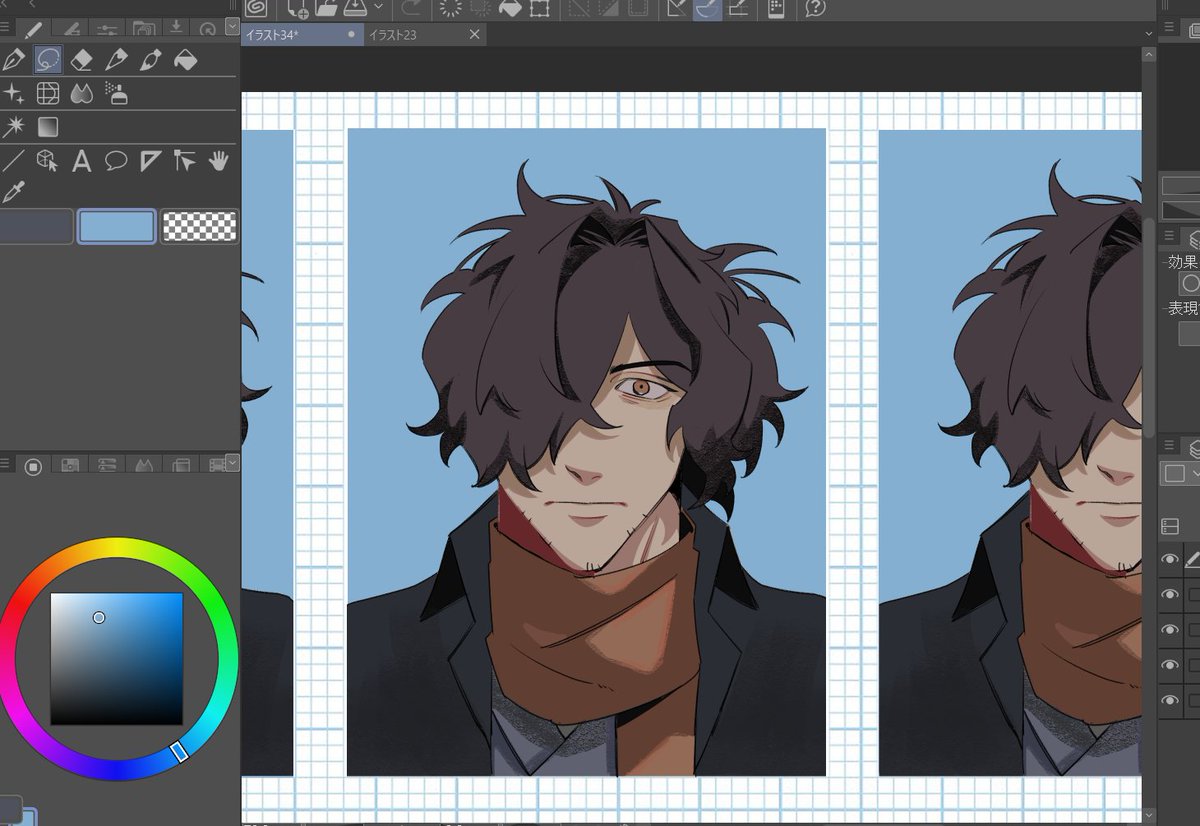Click the Fill command in command bar
This screenshot has width=1200, height=826.
[510, 8]
